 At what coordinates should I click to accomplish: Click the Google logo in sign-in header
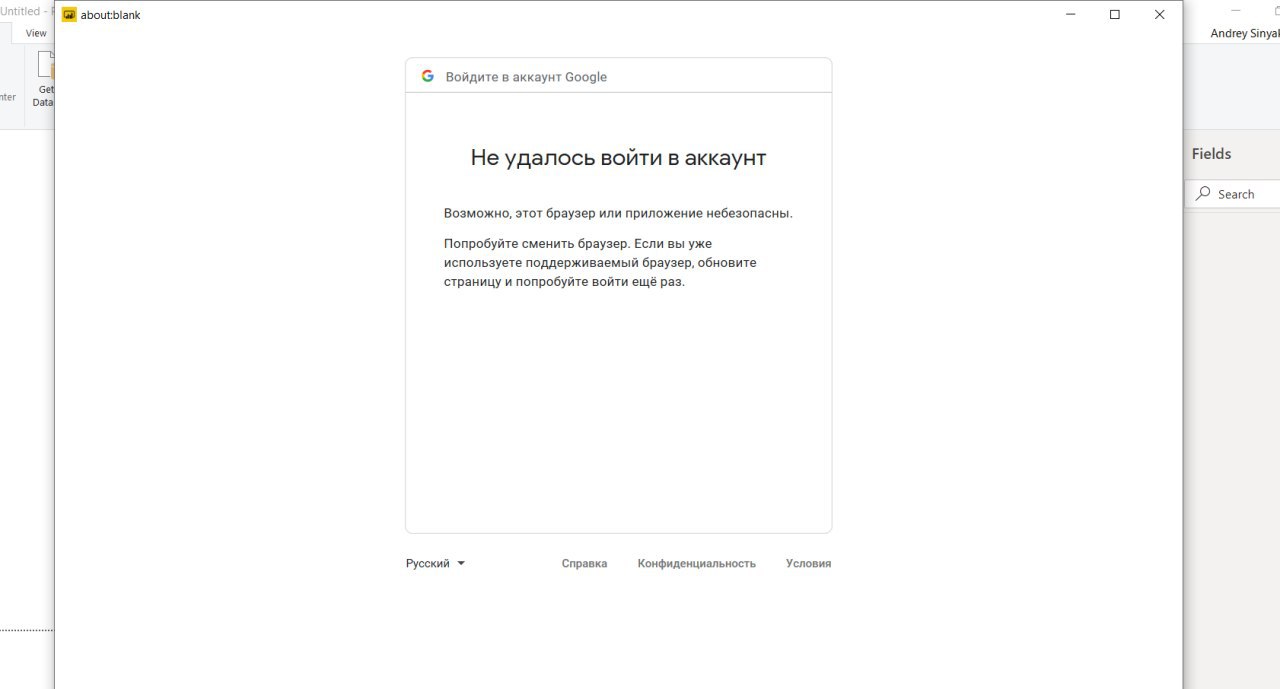pyautogui.click(x=428, y=76)
